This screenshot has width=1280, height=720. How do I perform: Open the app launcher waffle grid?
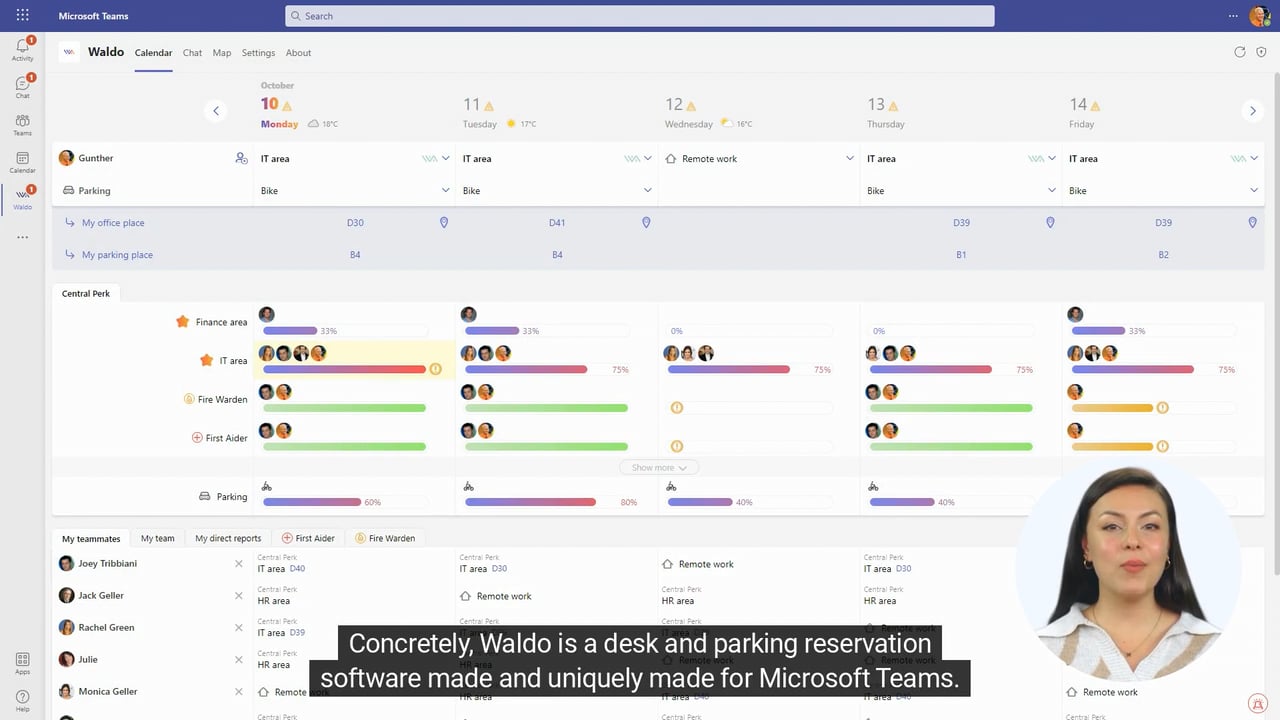click(22, 16)
